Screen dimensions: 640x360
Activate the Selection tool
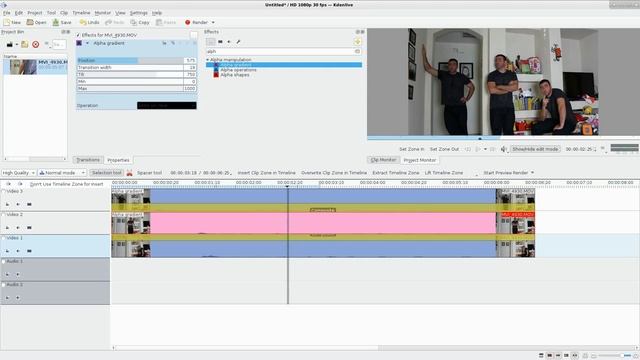107,173
